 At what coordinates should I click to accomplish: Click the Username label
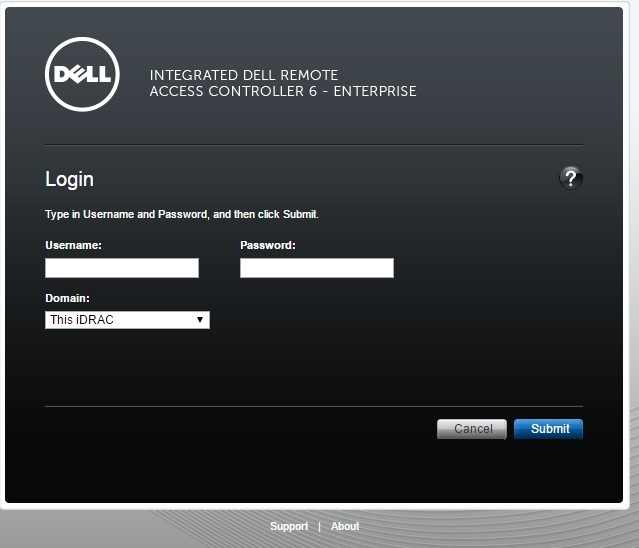[74, 244]
